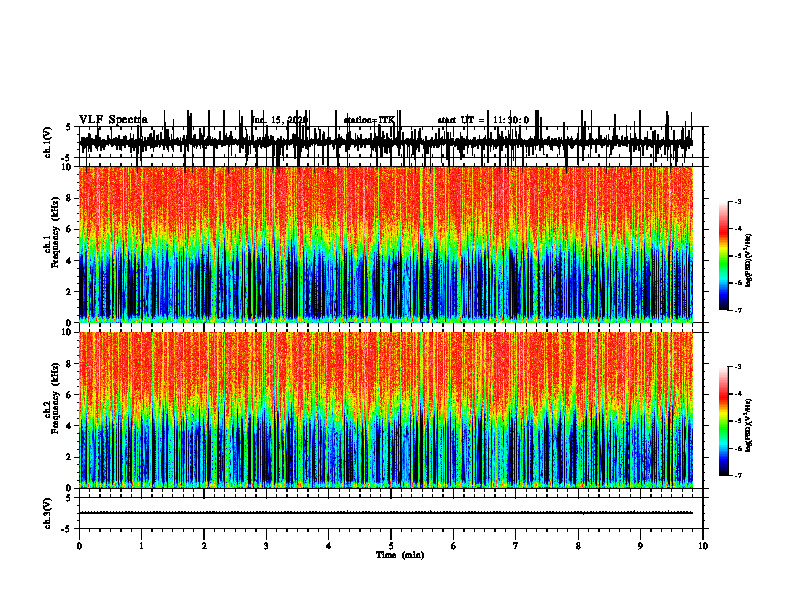Click the ch.2 frequency axis "2" tick

70,457
